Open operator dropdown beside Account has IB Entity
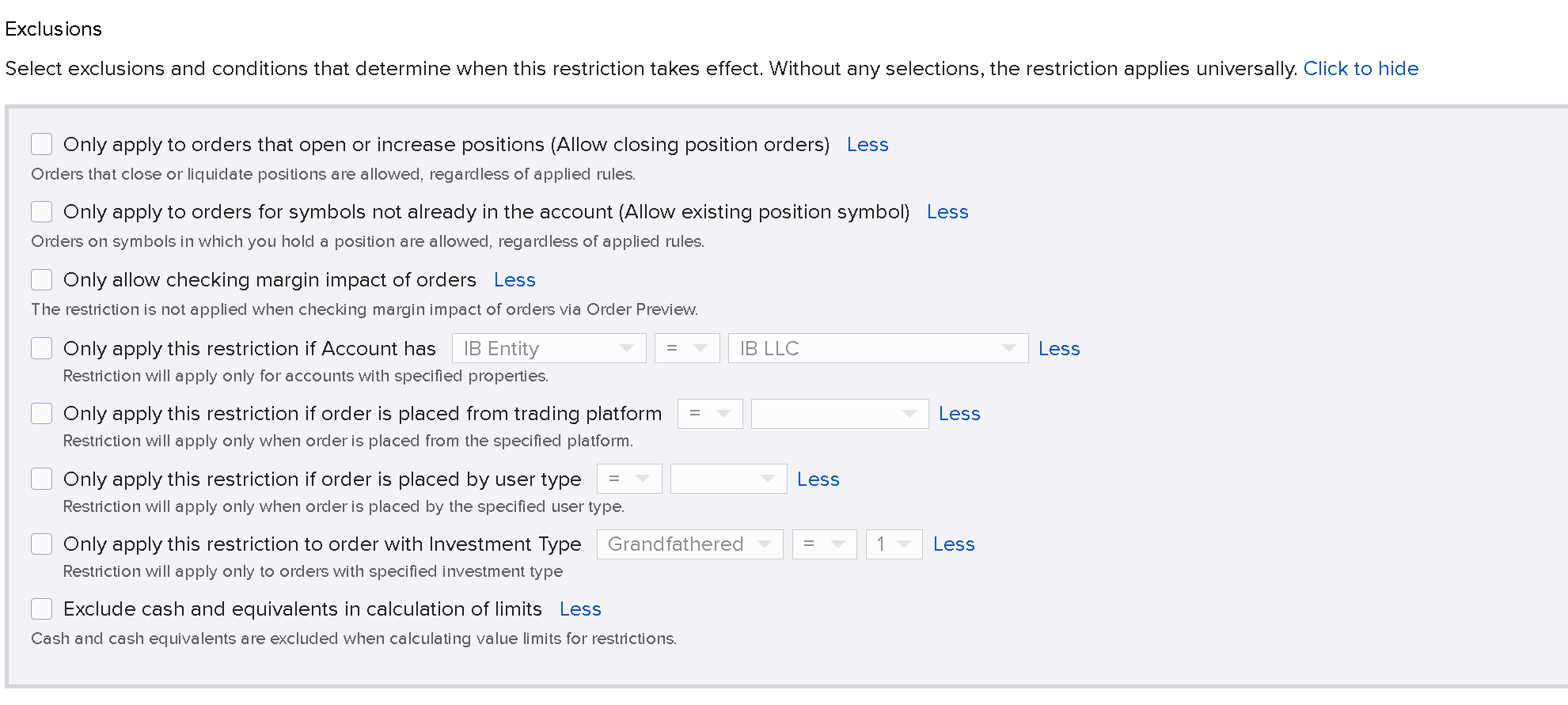Screen dimensions: 1568x705 pyautogui.click(x=687, y=348)
